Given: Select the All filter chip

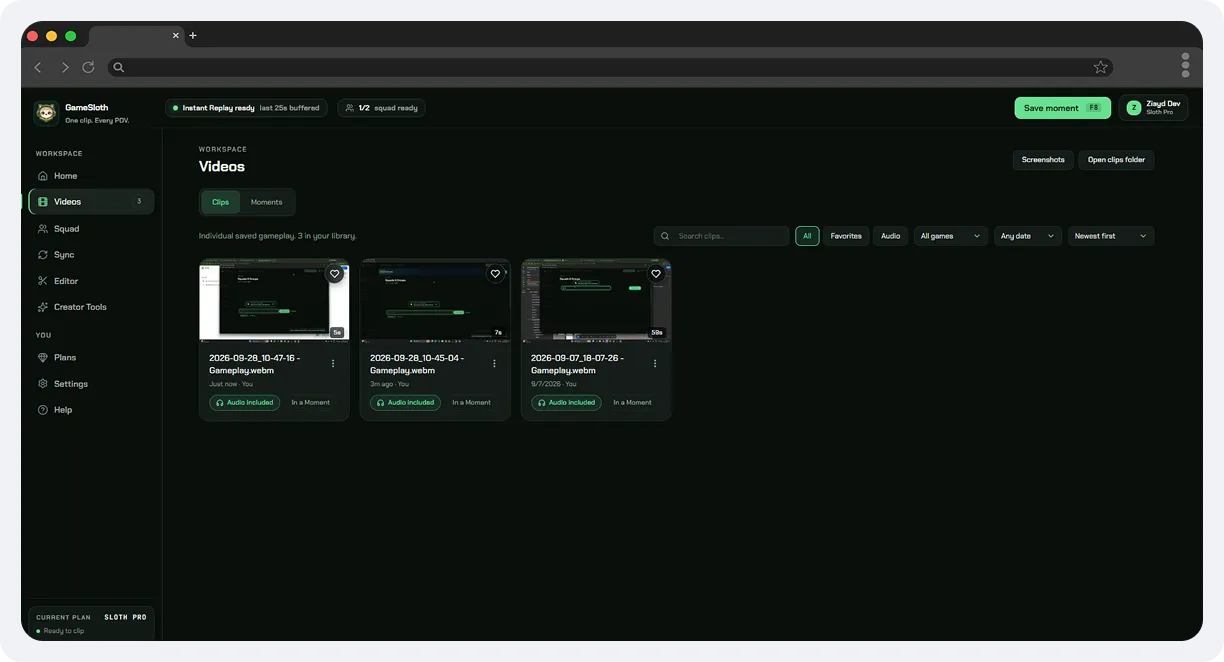Looking at the screenshot, I should point(807,236).
